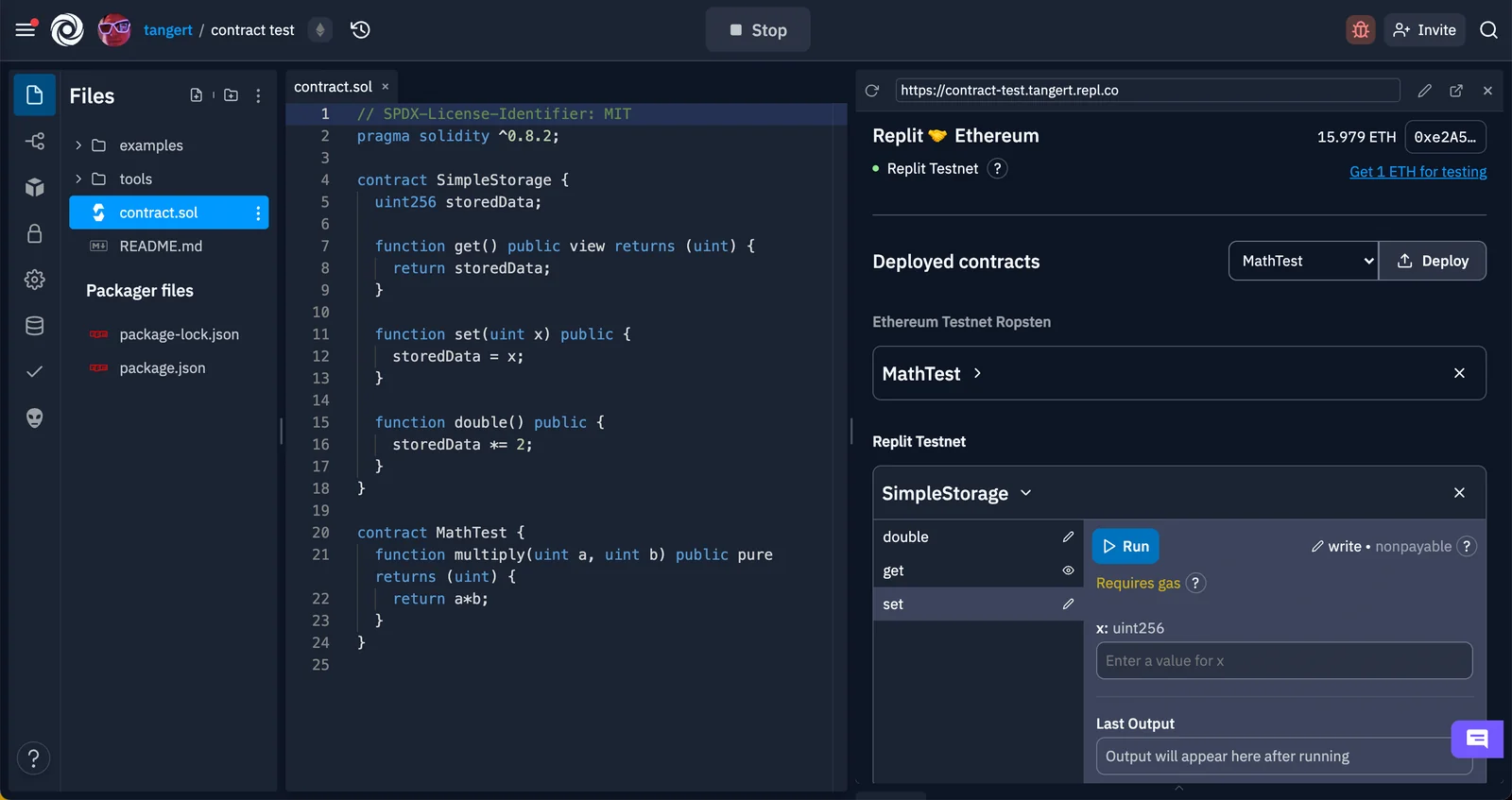Select the get function with eye icon
This screenshot has width=1512, height=800.
(x=976, y=570)
